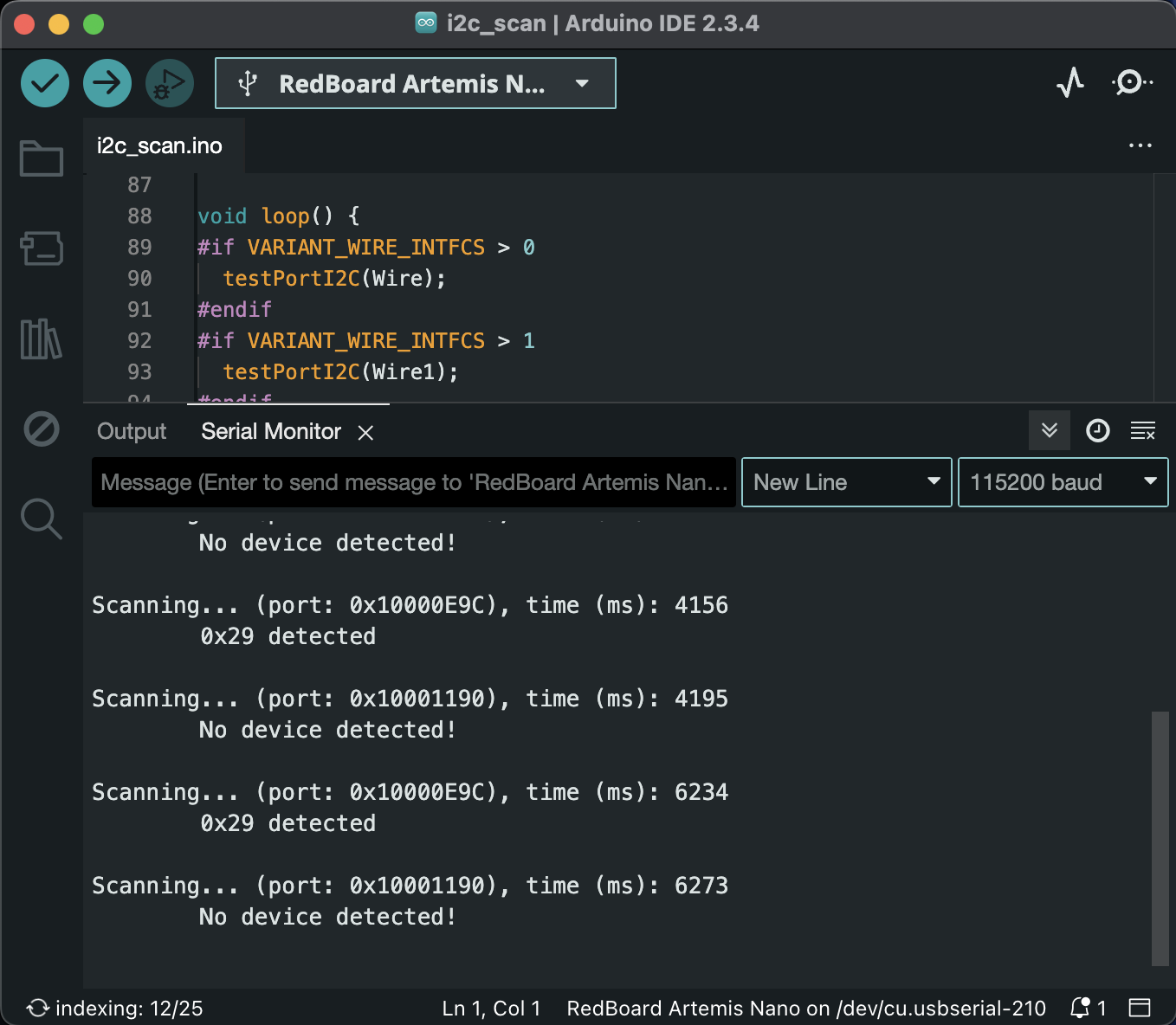Click the serial message input field

[x=414, y=482]
